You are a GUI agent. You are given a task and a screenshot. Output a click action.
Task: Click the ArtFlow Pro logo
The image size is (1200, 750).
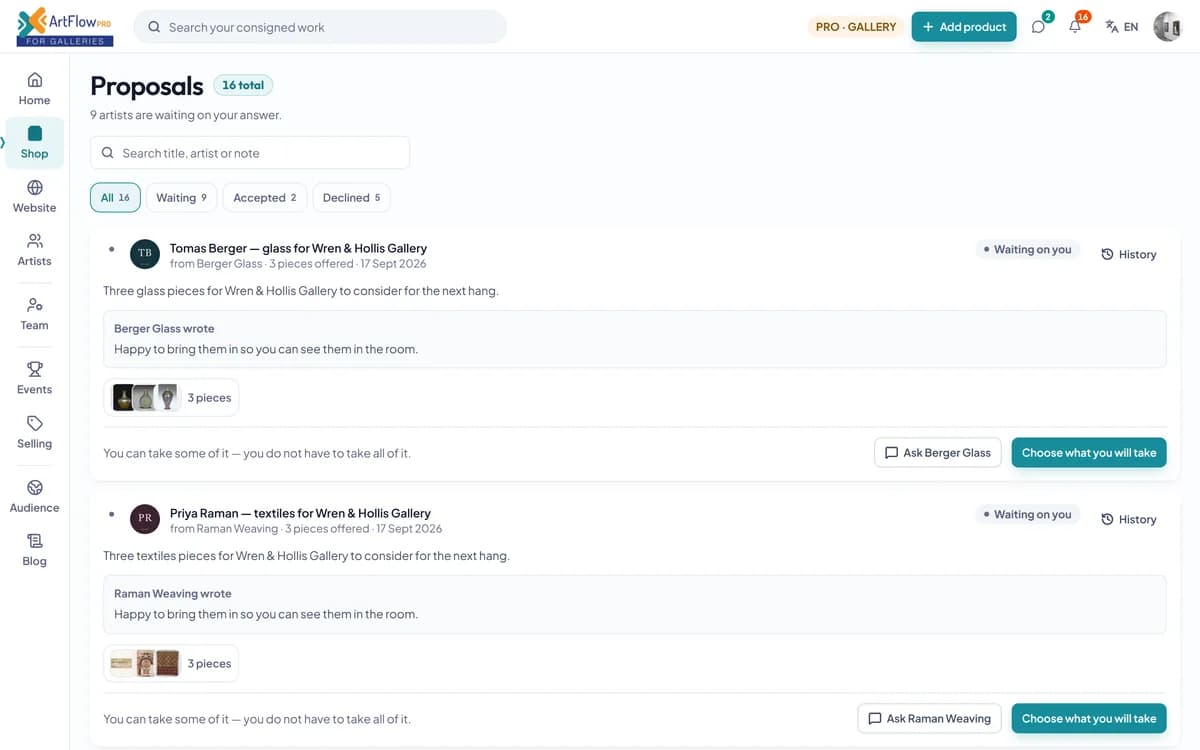tap(65, 26)
